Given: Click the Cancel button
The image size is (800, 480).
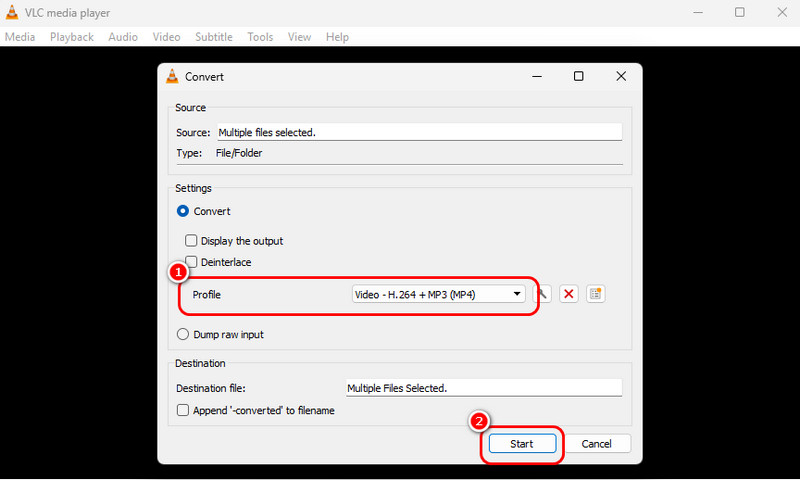Looking at the screenshot, I should 596,443.
